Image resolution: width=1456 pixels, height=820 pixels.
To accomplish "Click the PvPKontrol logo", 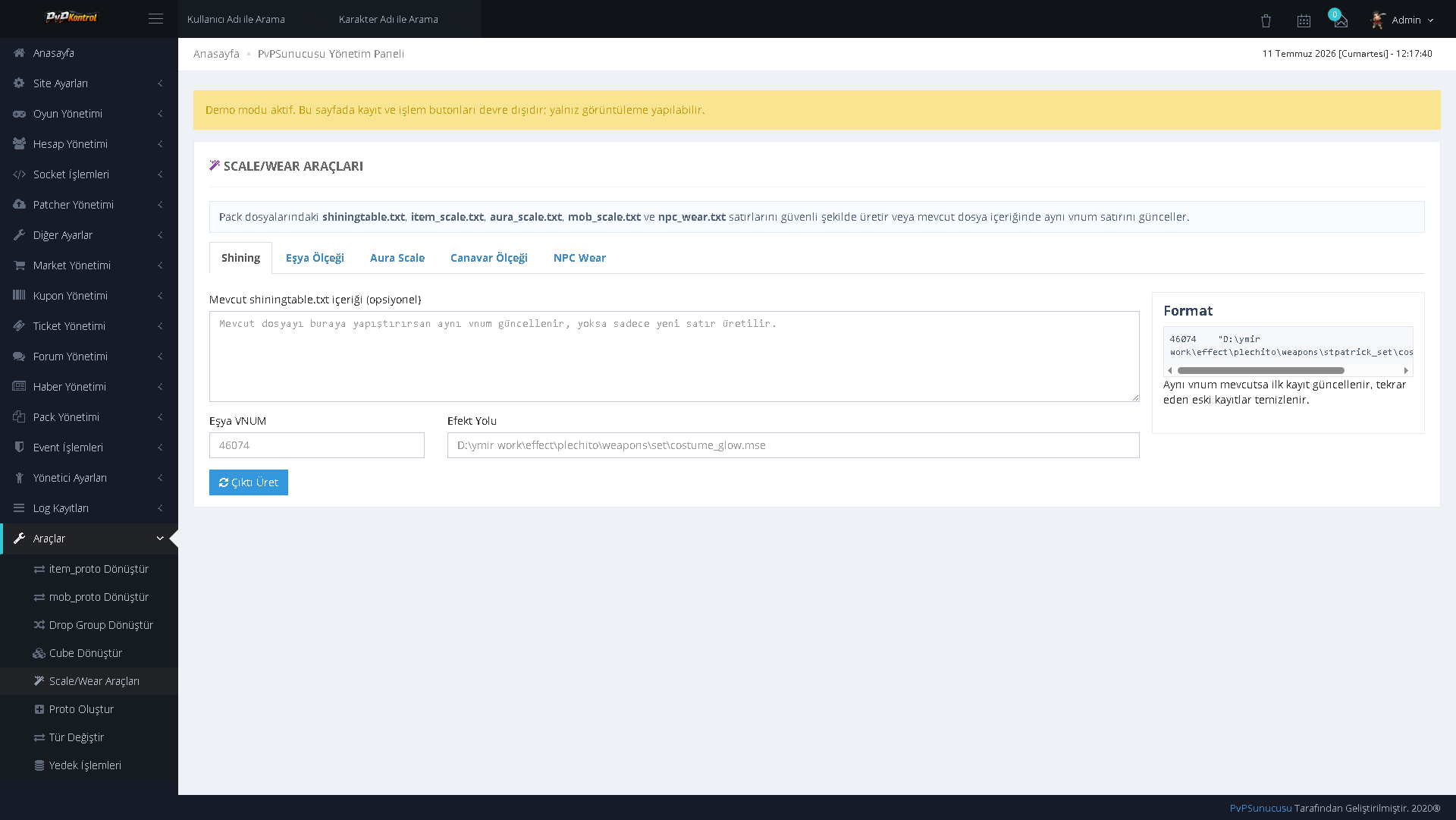I will click(72, 17).
